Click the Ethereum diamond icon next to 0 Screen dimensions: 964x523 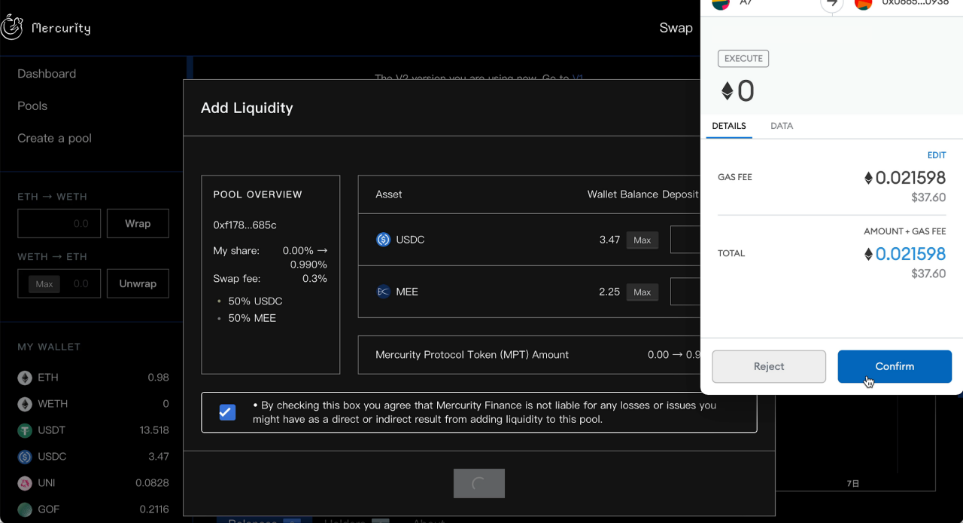pos(727,91)
